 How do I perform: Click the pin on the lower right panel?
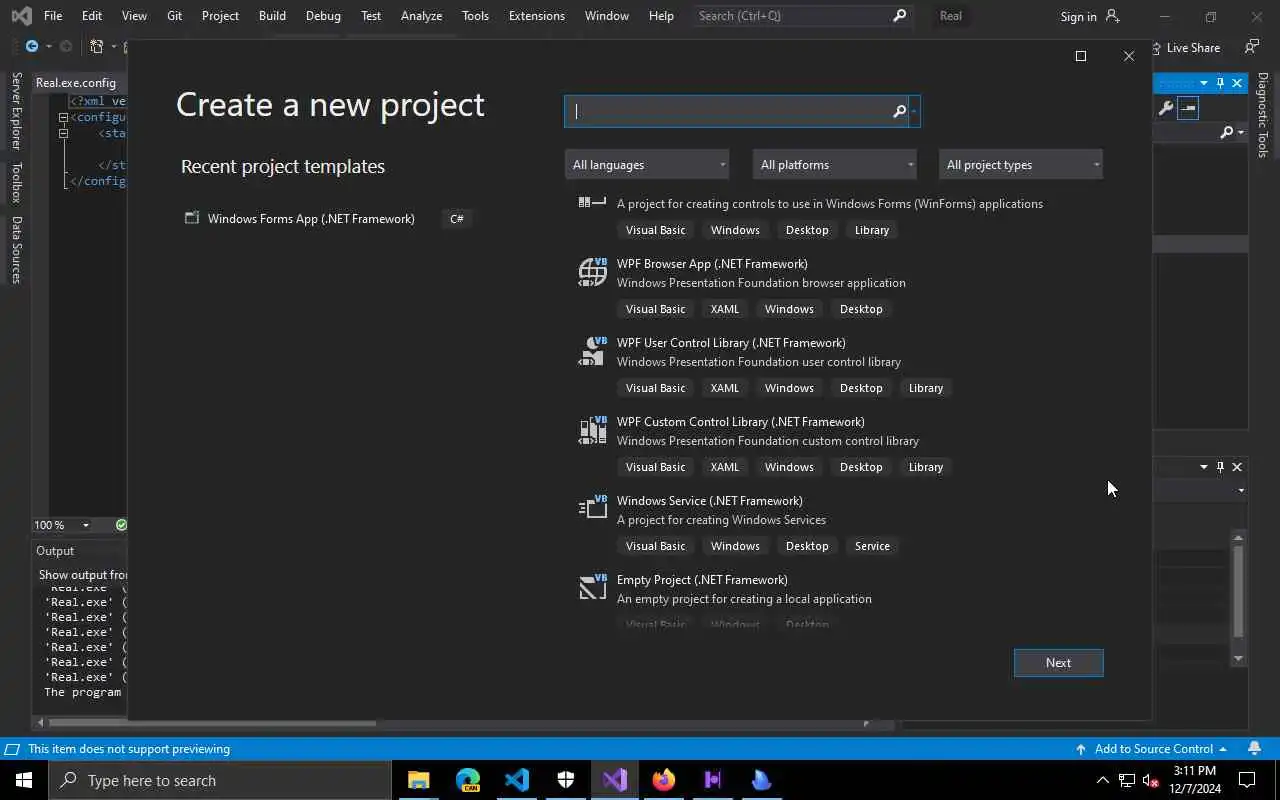[x=1220, y=467]
